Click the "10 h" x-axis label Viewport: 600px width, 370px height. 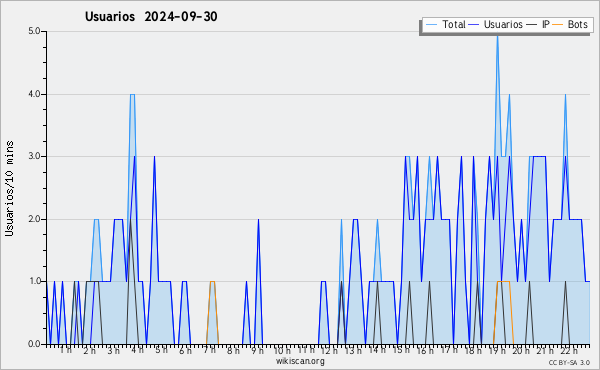282,351
